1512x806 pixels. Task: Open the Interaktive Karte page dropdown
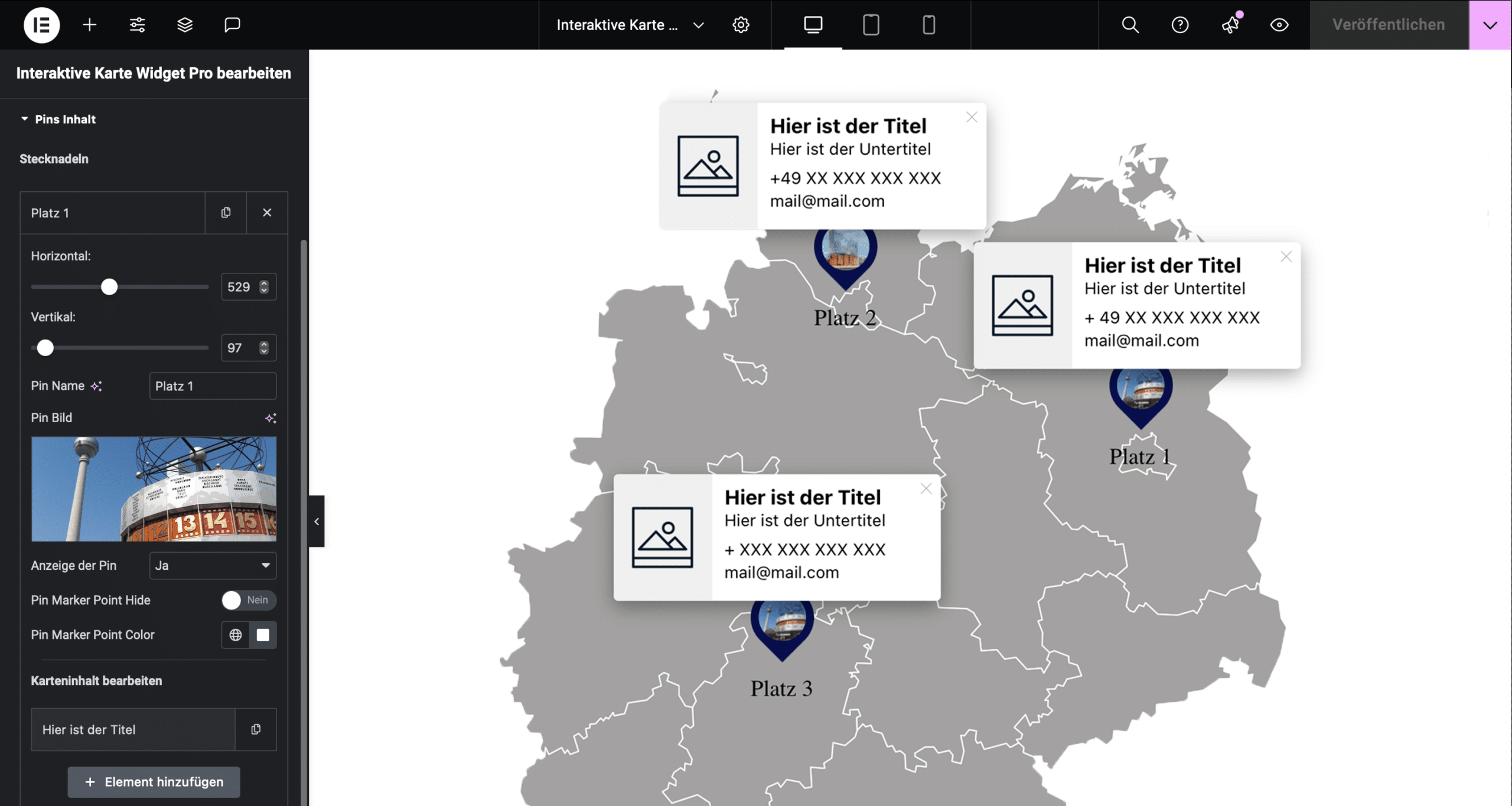[630, 25]
